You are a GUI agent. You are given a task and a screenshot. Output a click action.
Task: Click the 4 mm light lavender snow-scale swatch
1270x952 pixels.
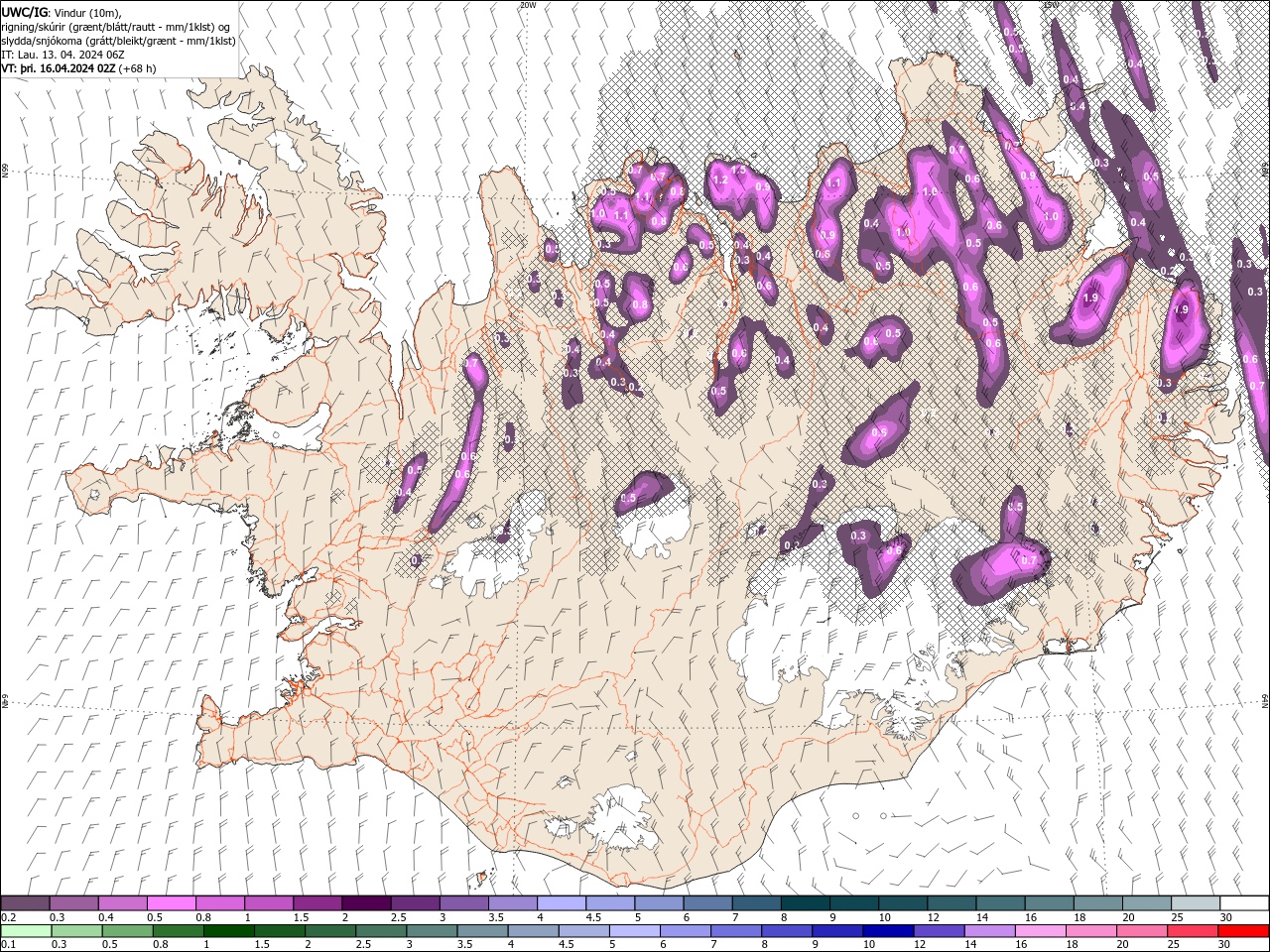[x=562, y=903]
